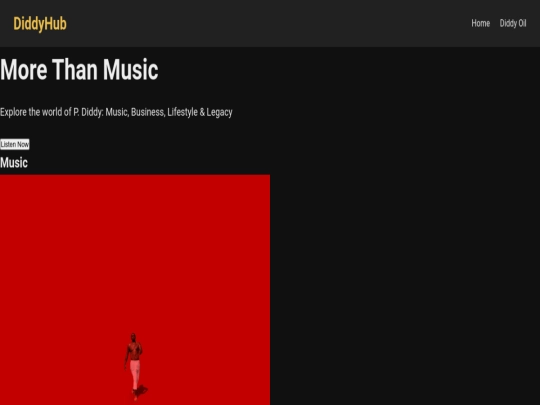Click the top red area above the walking figure
Image resolution: width=540 pixels, height=405 pixels.
pos(135,241)
